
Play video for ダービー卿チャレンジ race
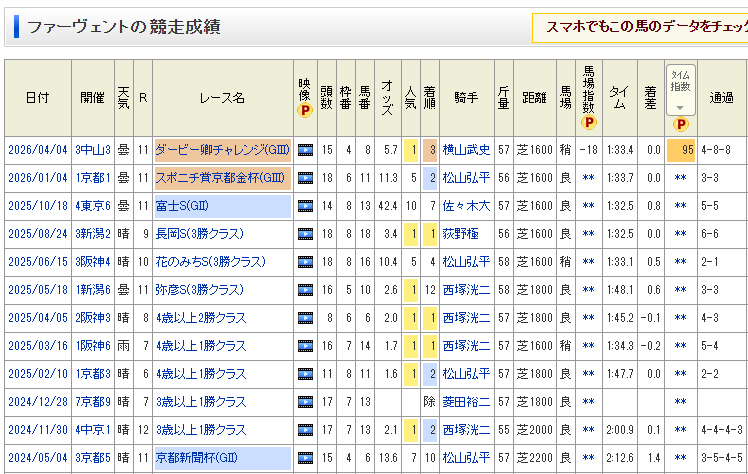coord(305,150)
